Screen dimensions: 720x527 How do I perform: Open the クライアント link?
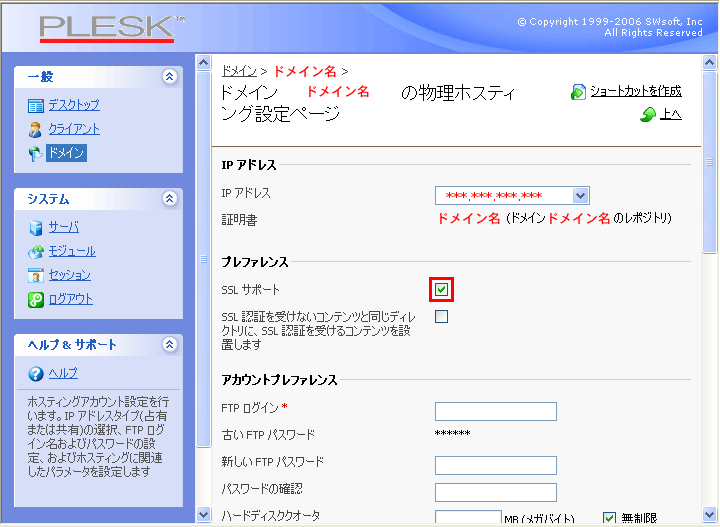(74, 129)
